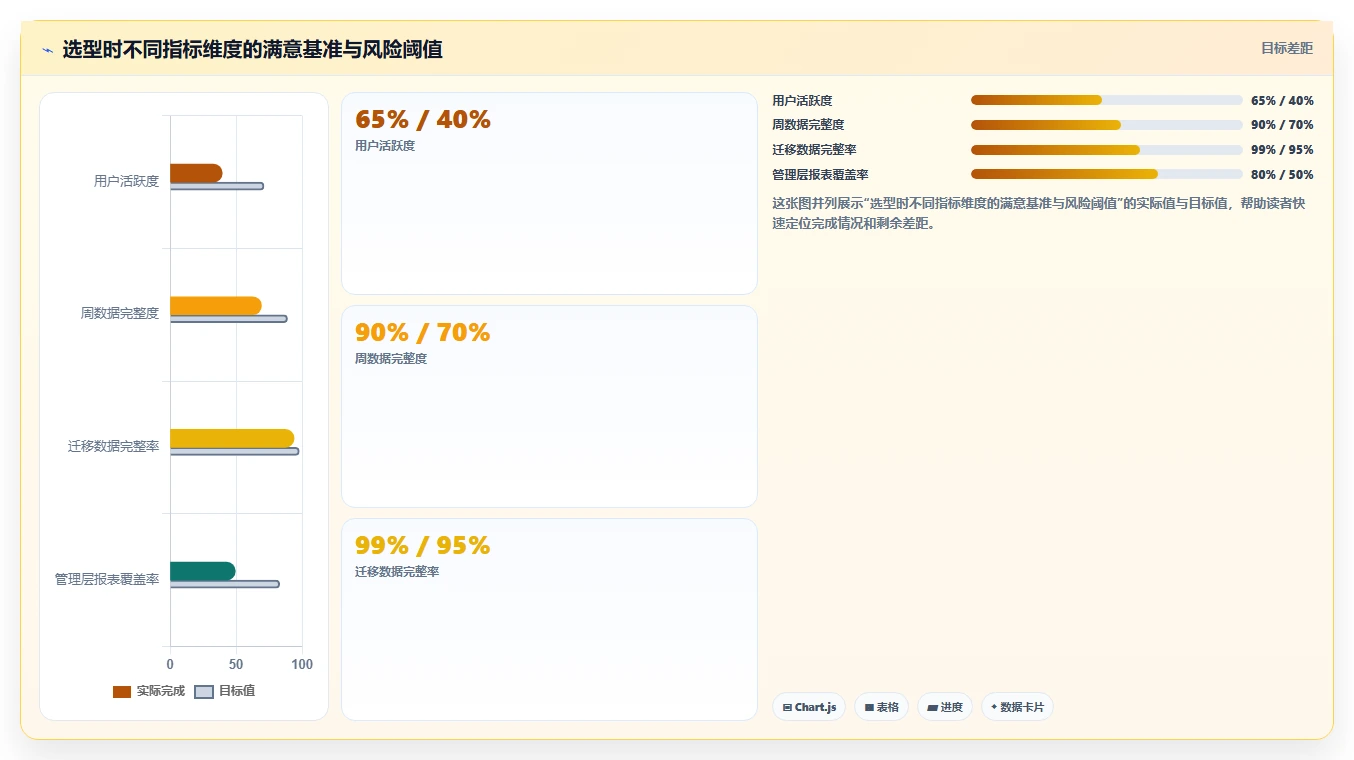Select the 99% / 95% card value

pos(423,546)
